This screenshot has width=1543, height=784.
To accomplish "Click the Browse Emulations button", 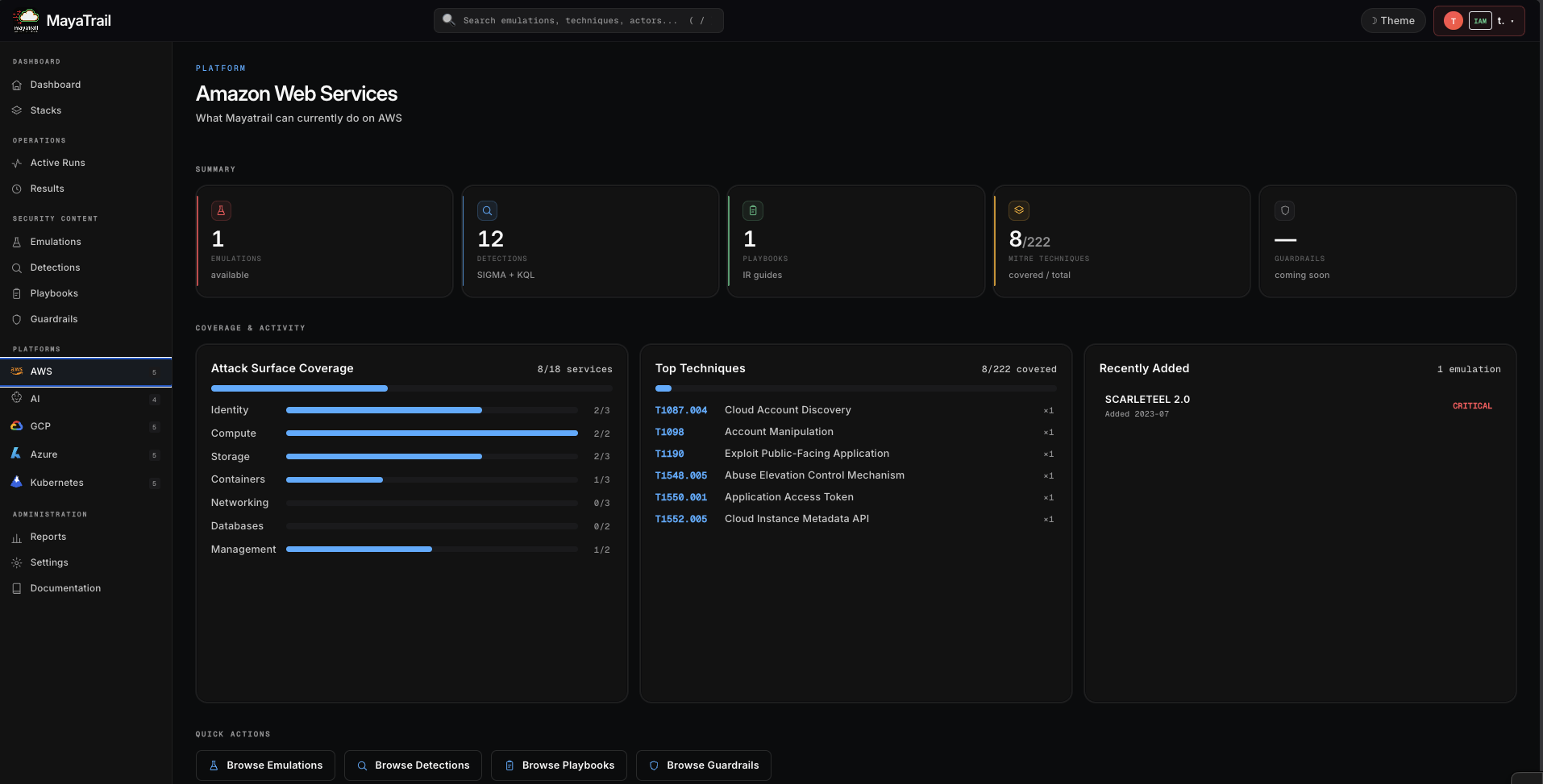I will (266, 765).
